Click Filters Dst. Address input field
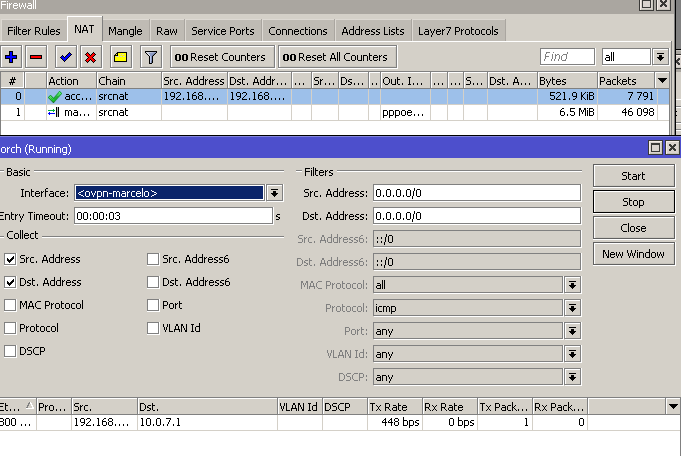The height and width of the screenshot is (456, 681). click(x=477, y=216)
